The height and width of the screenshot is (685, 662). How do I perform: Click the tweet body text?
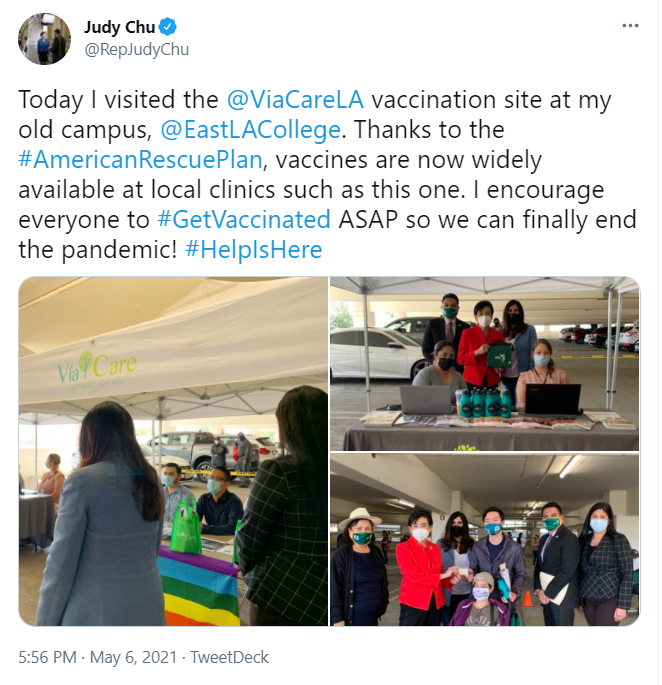[x=327, y=175]
